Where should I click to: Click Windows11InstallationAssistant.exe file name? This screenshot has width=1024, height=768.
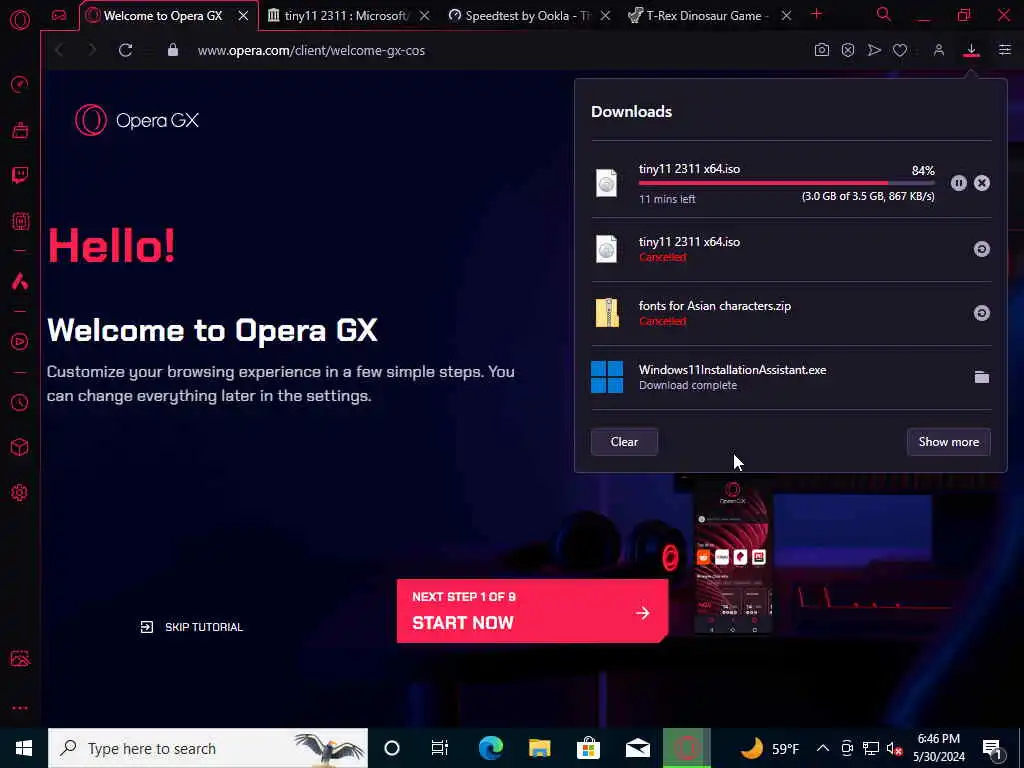[732, 370]
